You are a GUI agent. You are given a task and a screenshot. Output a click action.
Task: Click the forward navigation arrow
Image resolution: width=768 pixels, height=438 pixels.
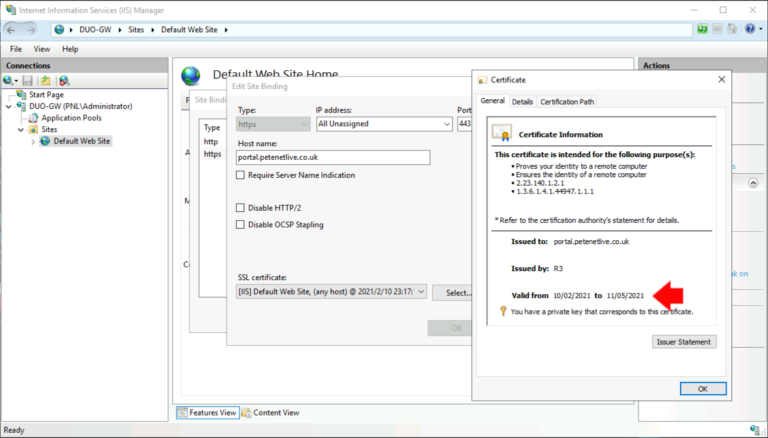(x=31, y=30)
